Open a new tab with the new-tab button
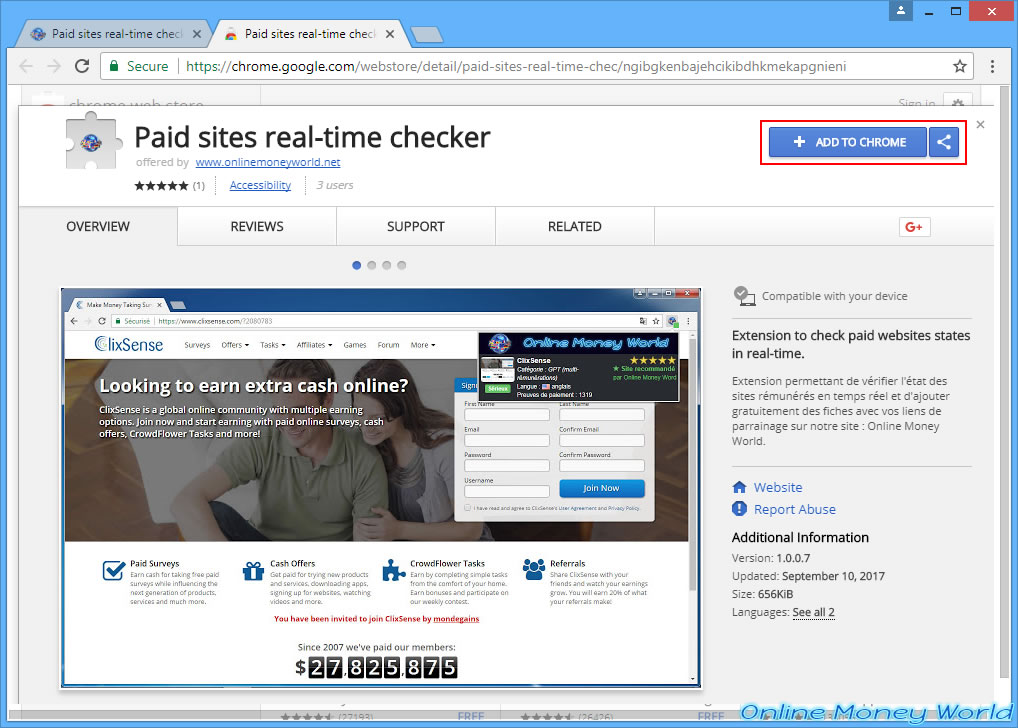The height and width of the screenshot is (728, 1018). click(427, 34)
